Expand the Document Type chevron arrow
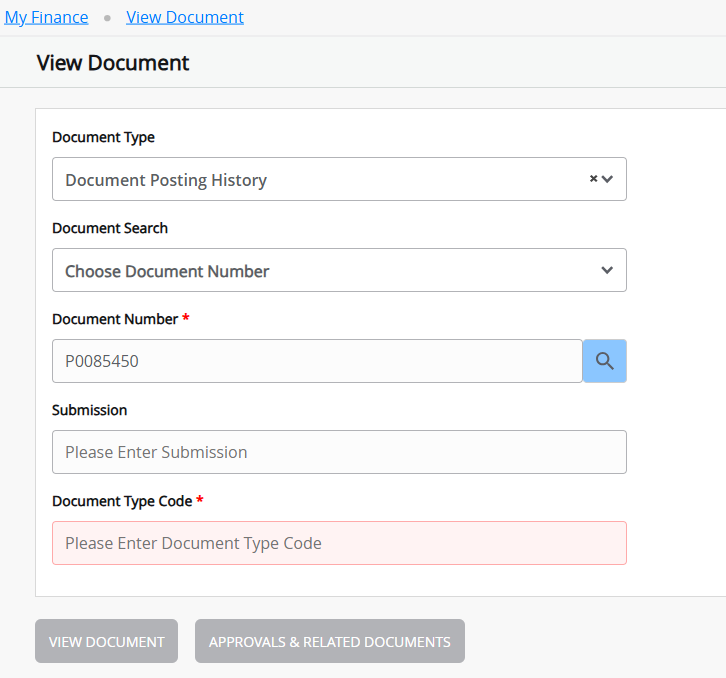The height and width of the screenshot is (678, 726). pyautogui.click(x=607, y=179)
